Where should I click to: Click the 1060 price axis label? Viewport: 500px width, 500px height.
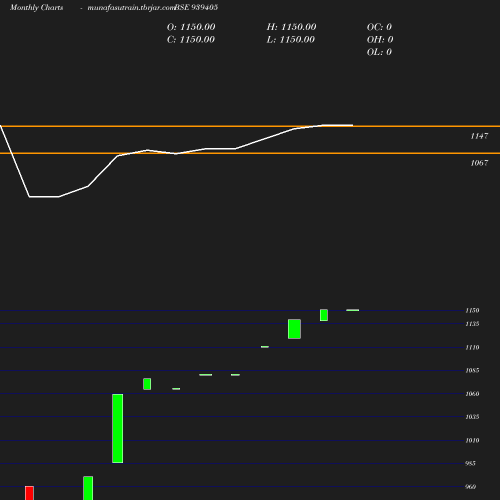(472, 394)
